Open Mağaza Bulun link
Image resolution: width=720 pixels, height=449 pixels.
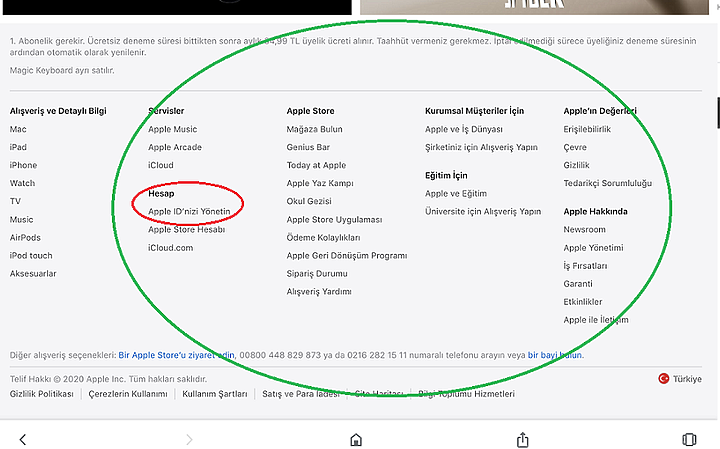314,129
